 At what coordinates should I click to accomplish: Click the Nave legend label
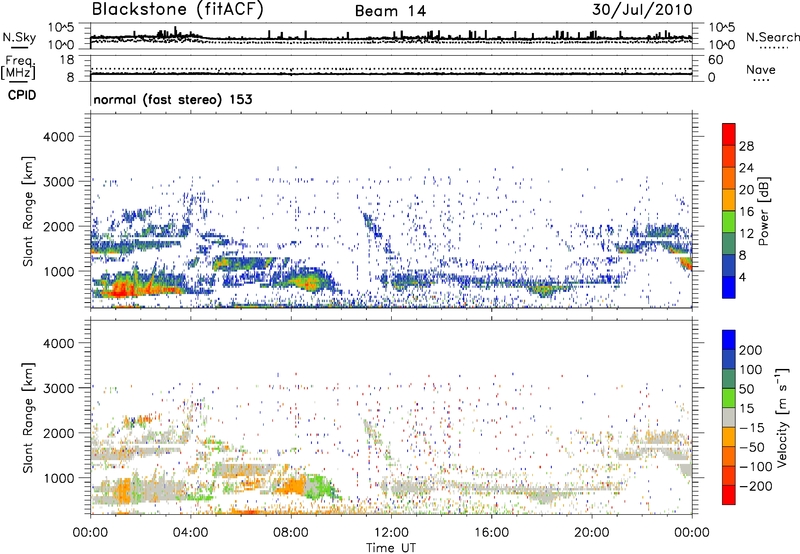761,69
